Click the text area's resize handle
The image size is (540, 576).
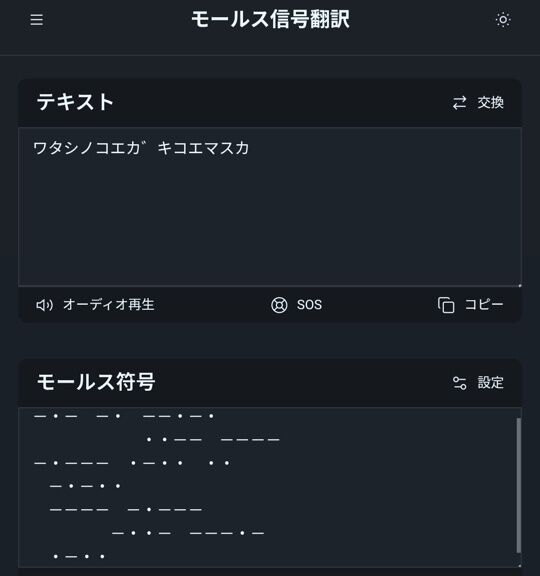click(x=519, y=285)
